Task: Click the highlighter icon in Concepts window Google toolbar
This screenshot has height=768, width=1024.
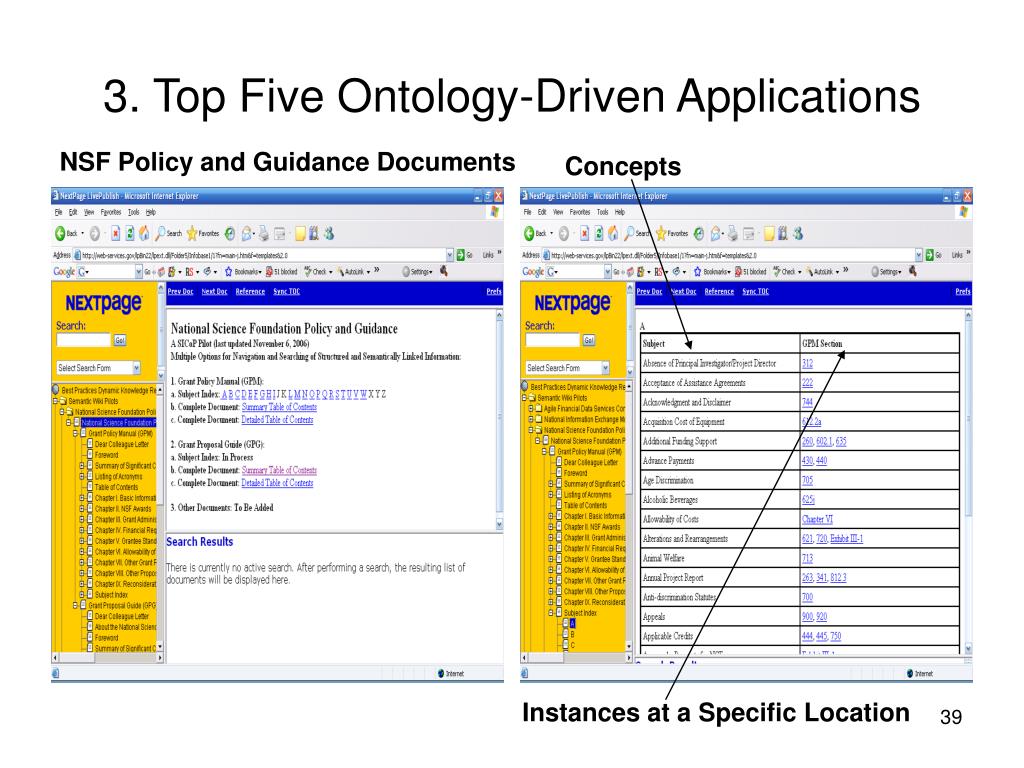Action: point(913,271)
